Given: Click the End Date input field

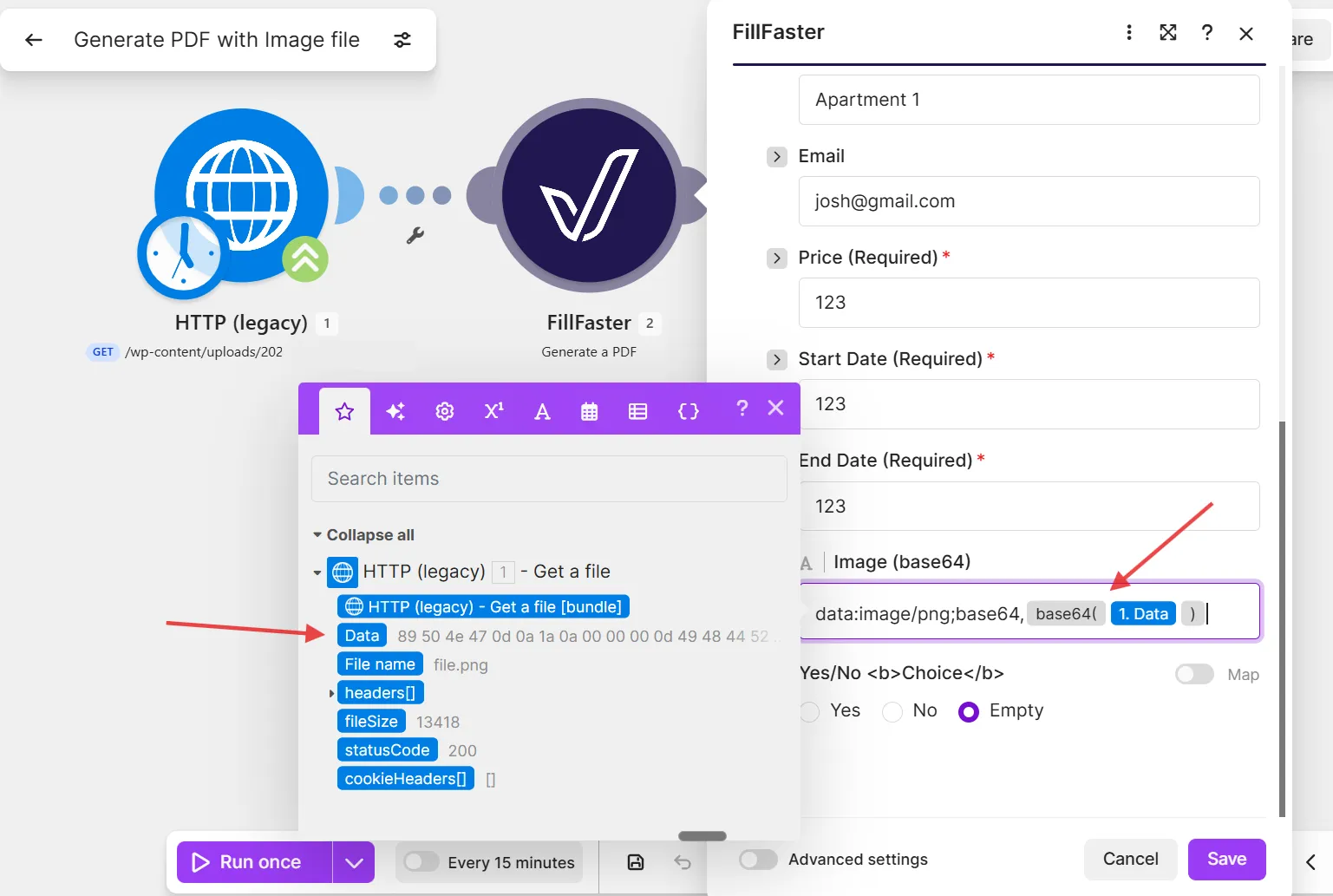Looking at the screenshot, I should pos(1029,506).
